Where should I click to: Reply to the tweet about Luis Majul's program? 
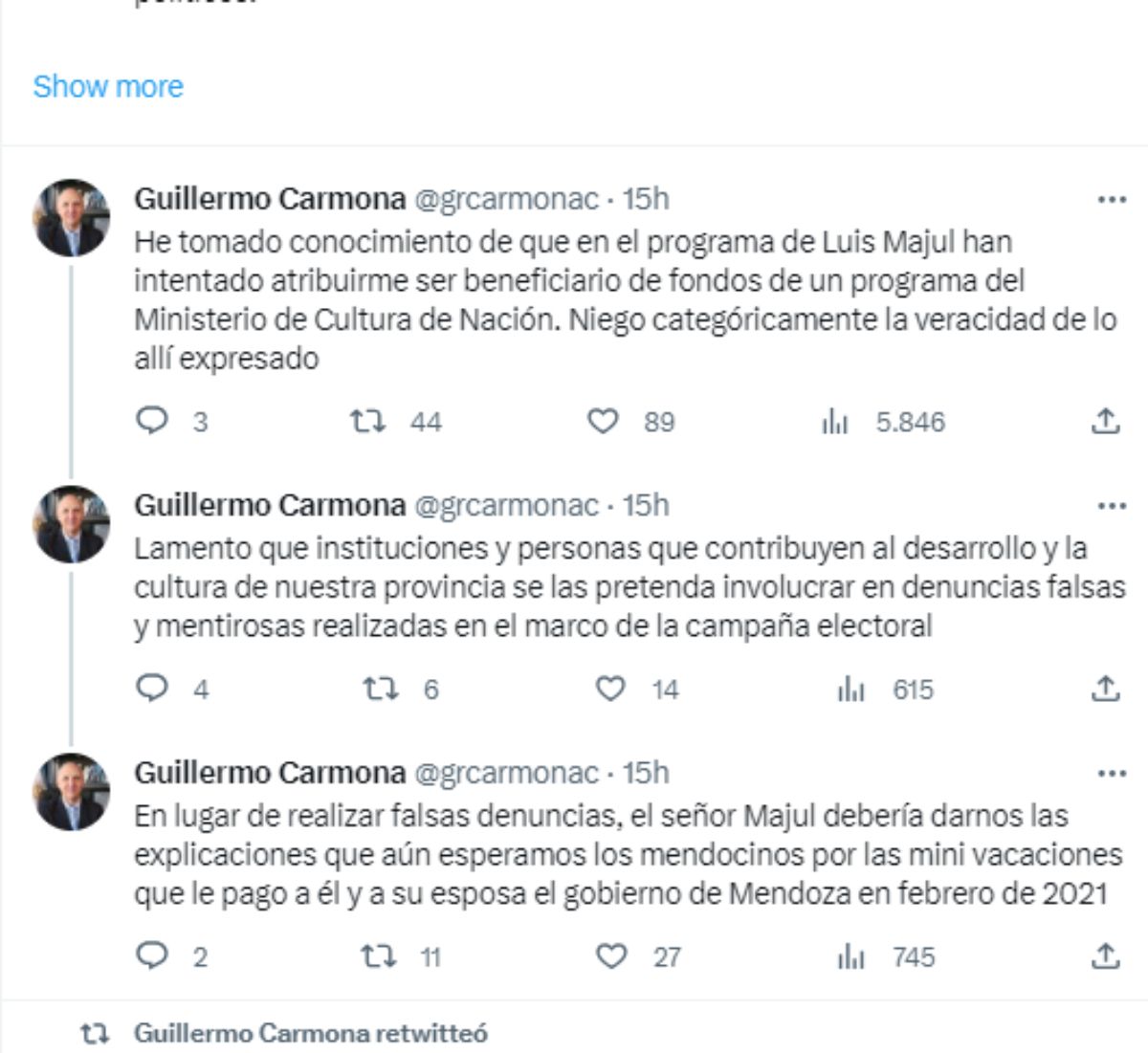click(153, 421)
